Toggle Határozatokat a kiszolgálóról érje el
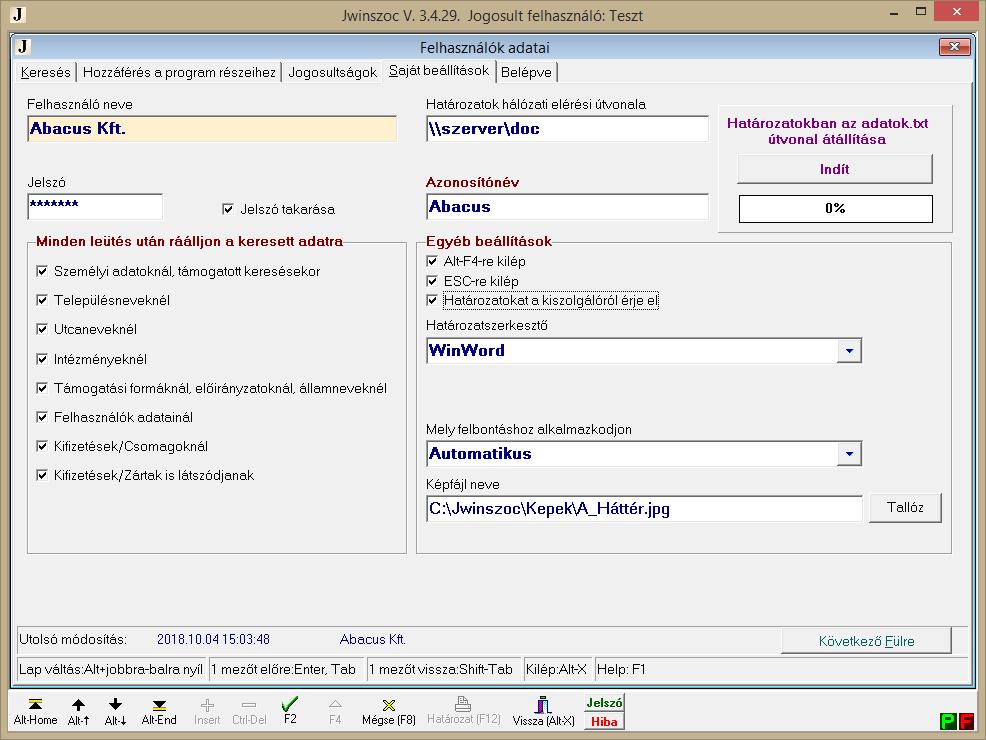 pyautogui.click(x=432, y=300)
